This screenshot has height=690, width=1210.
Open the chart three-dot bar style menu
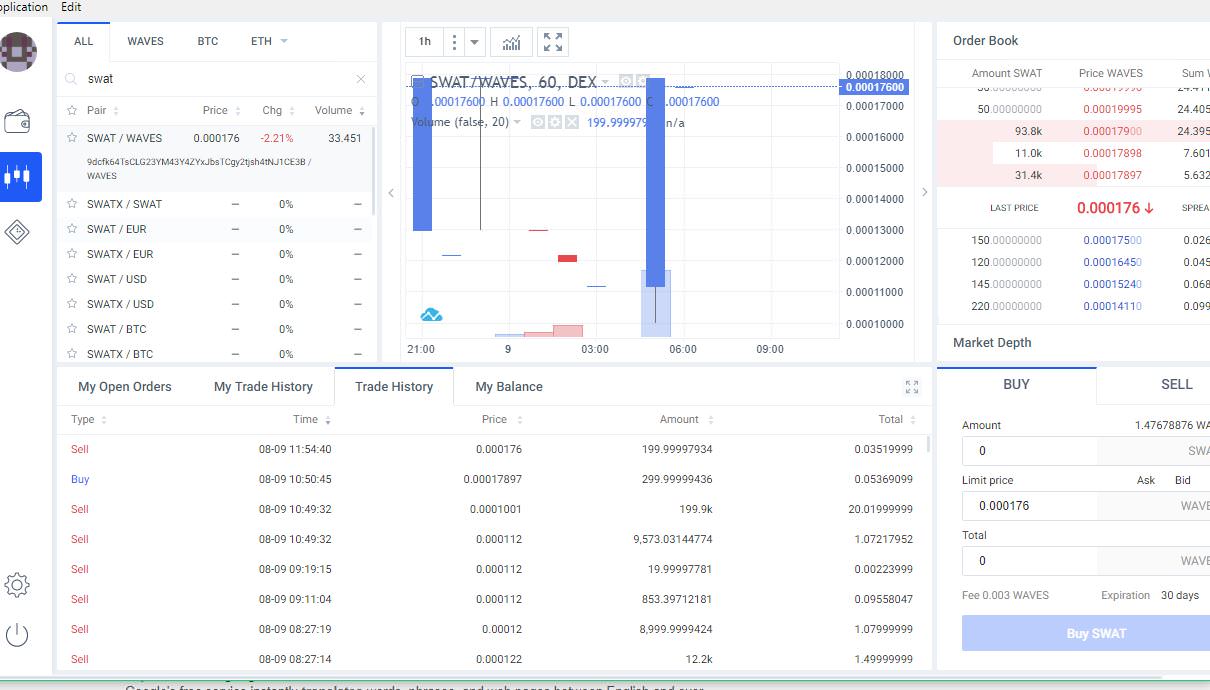pos(454,42)
